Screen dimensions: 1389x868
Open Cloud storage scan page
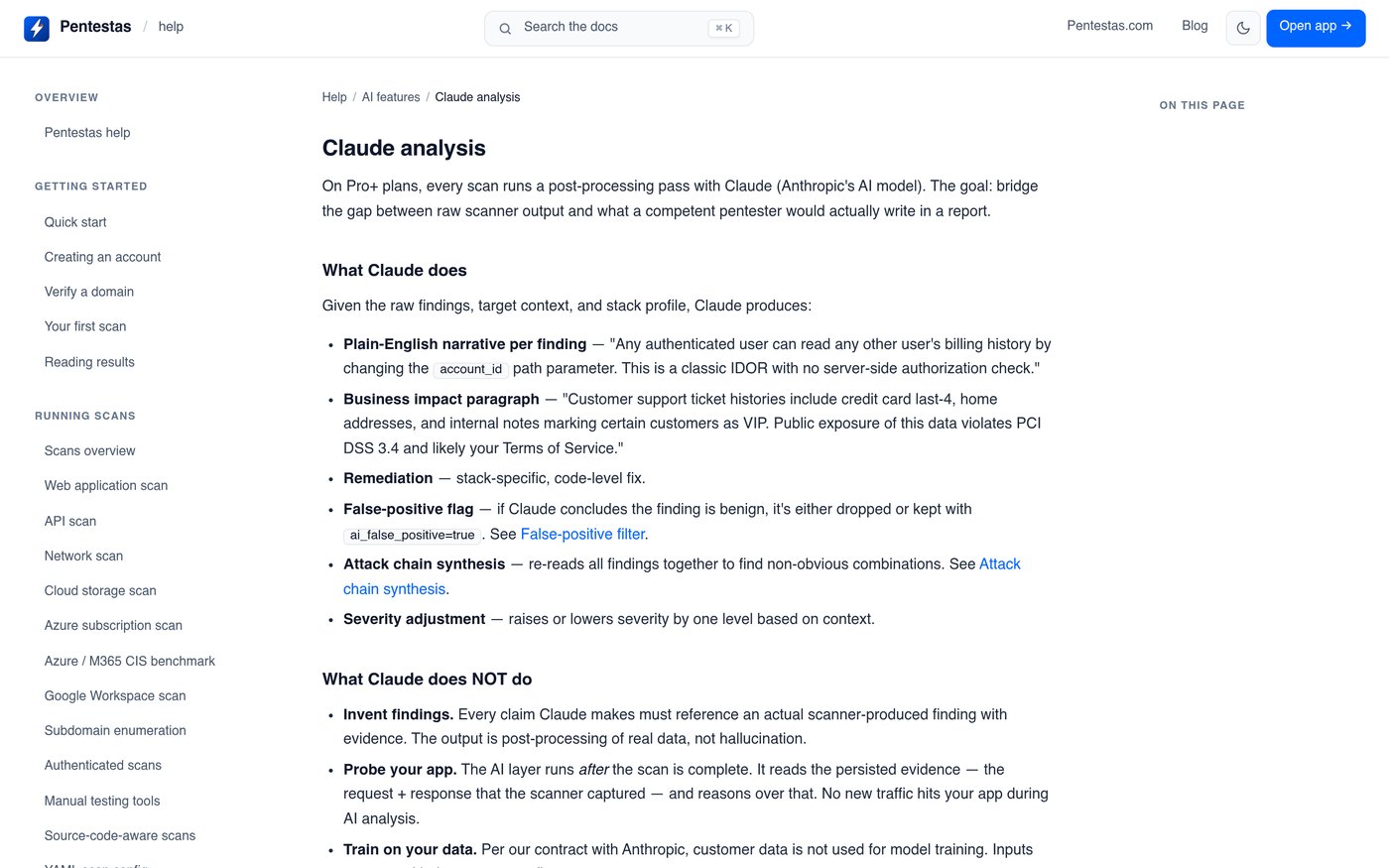pyautogui.click(x=100, y=590)
